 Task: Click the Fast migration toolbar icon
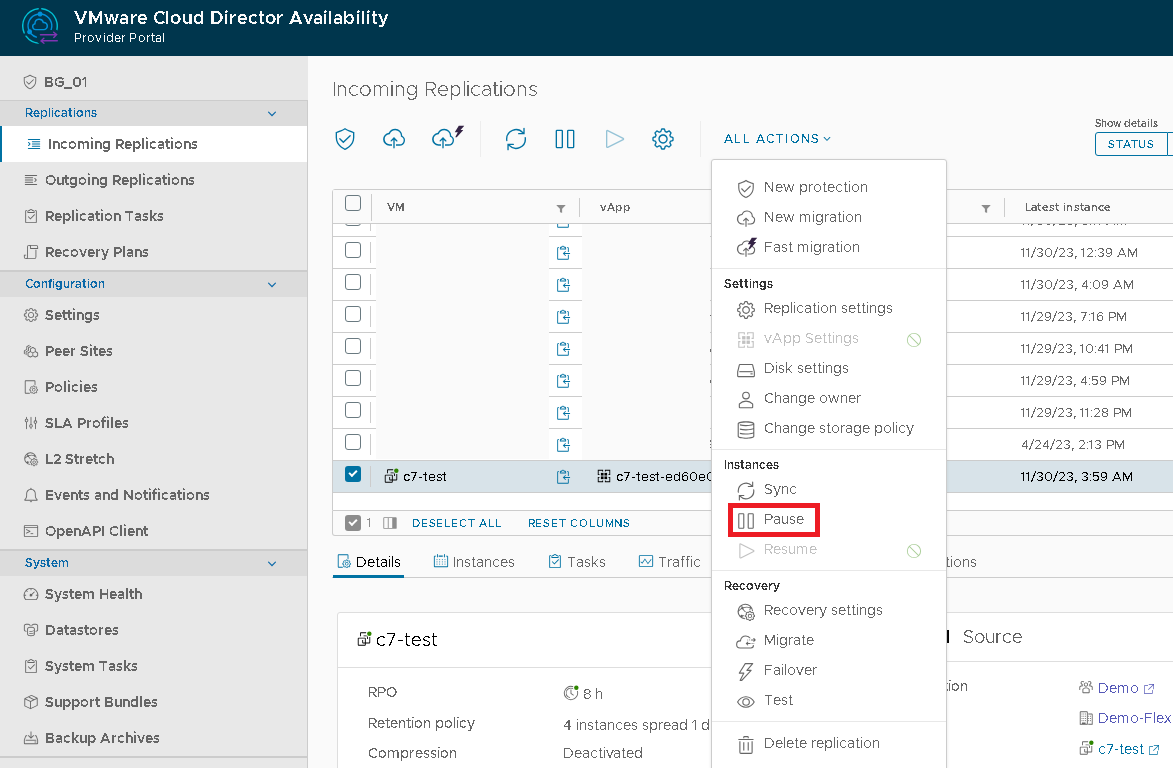(x=447, y=138)
